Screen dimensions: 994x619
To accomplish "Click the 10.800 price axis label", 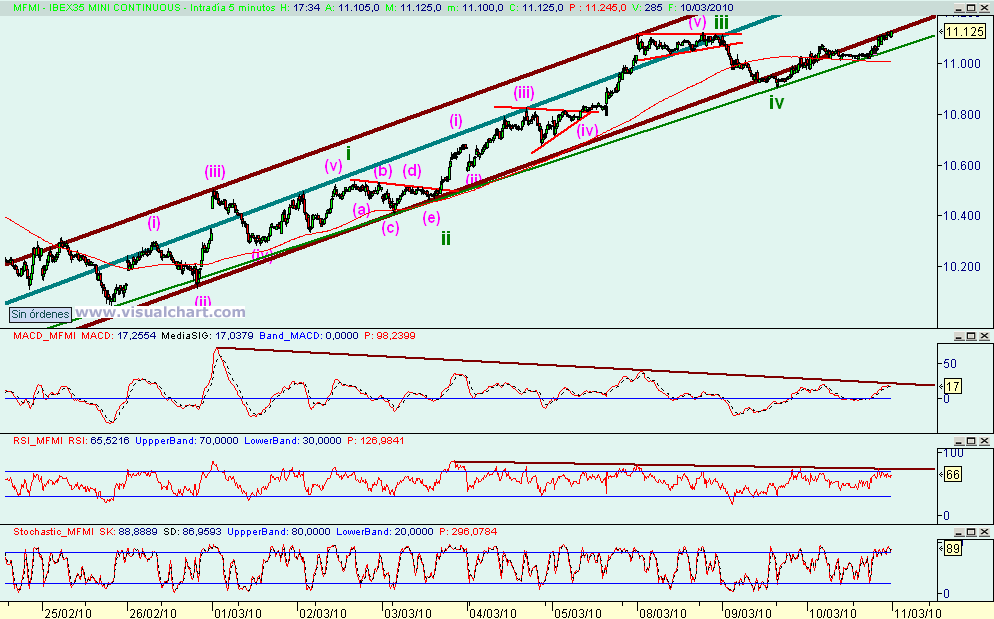I will [962, 115].
